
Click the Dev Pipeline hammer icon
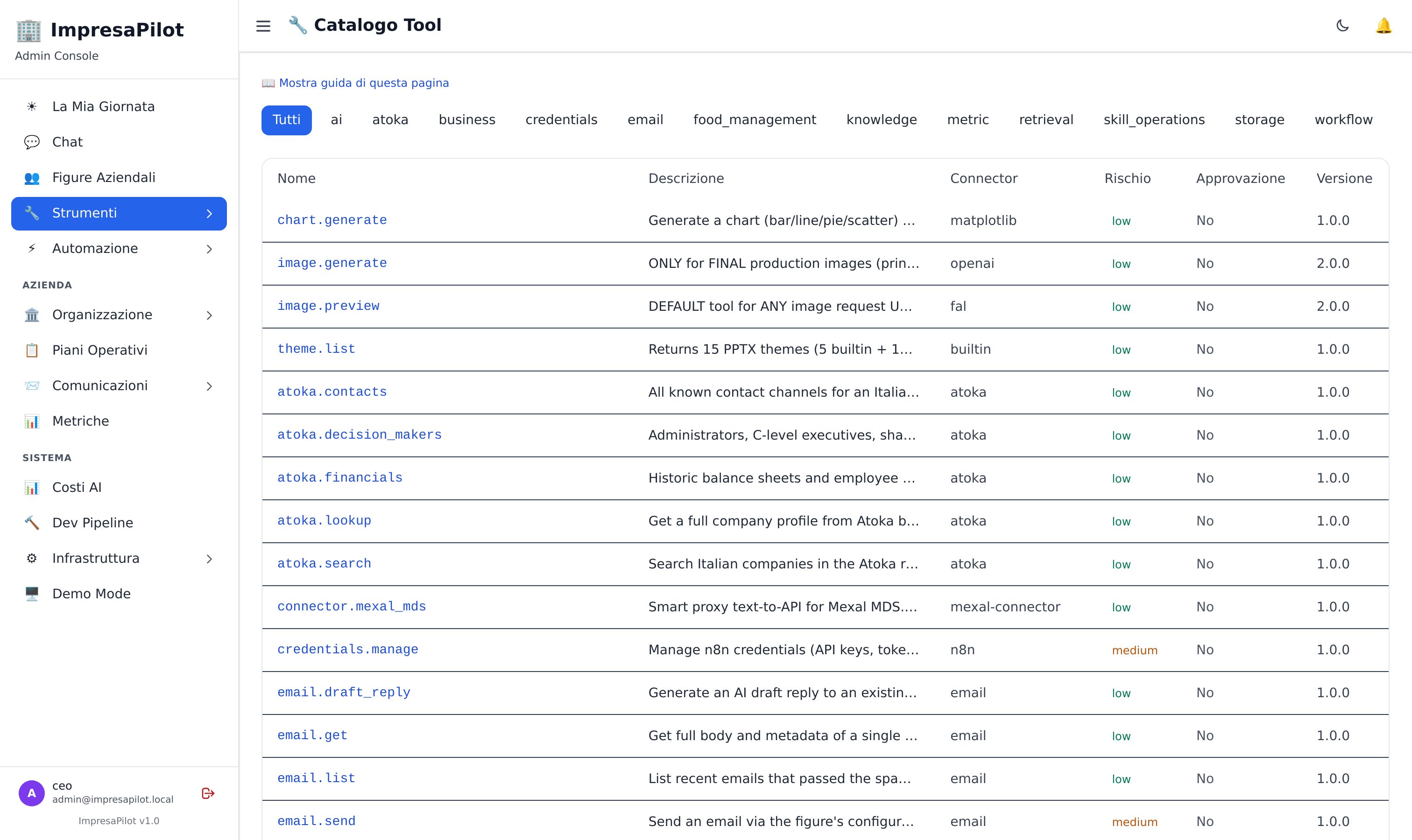32,523
